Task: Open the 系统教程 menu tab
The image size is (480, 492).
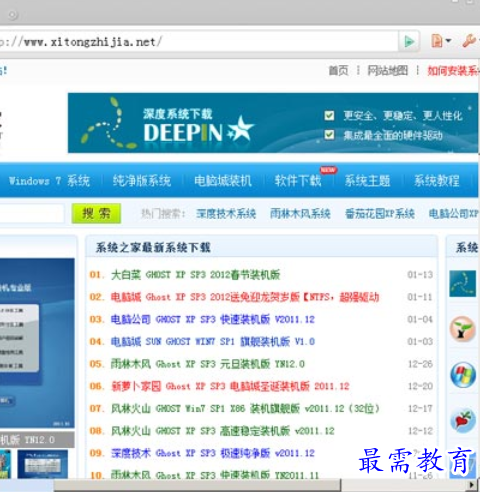Action: [437, 181]
